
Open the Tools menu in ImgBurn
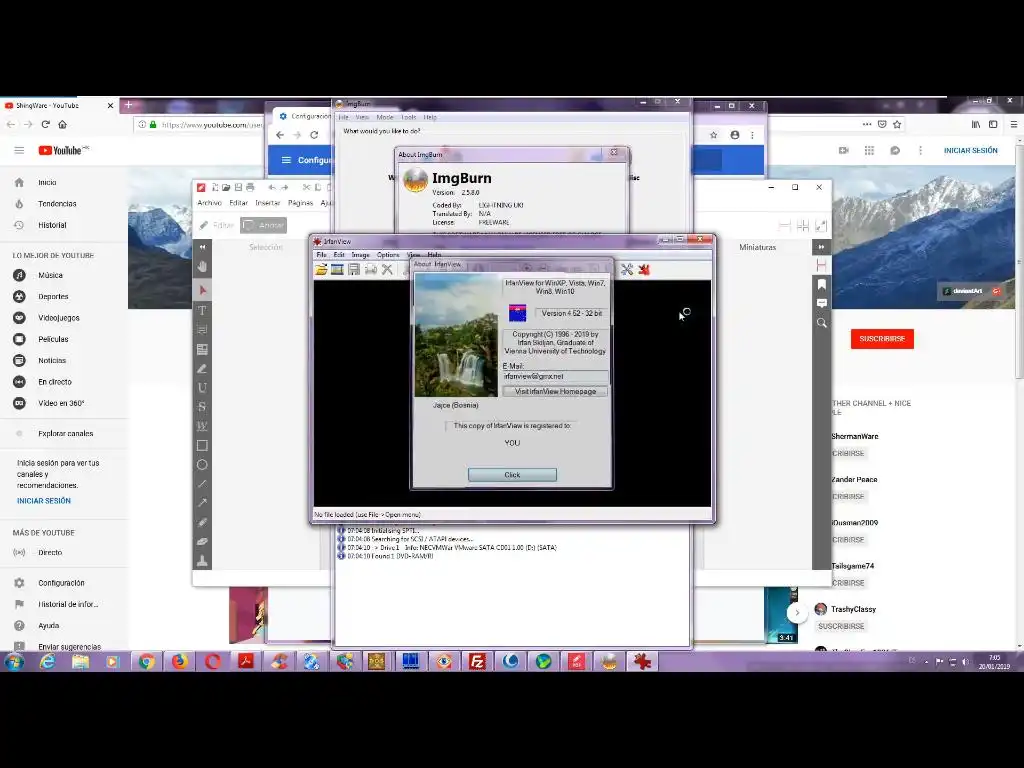tap(409, 118)
